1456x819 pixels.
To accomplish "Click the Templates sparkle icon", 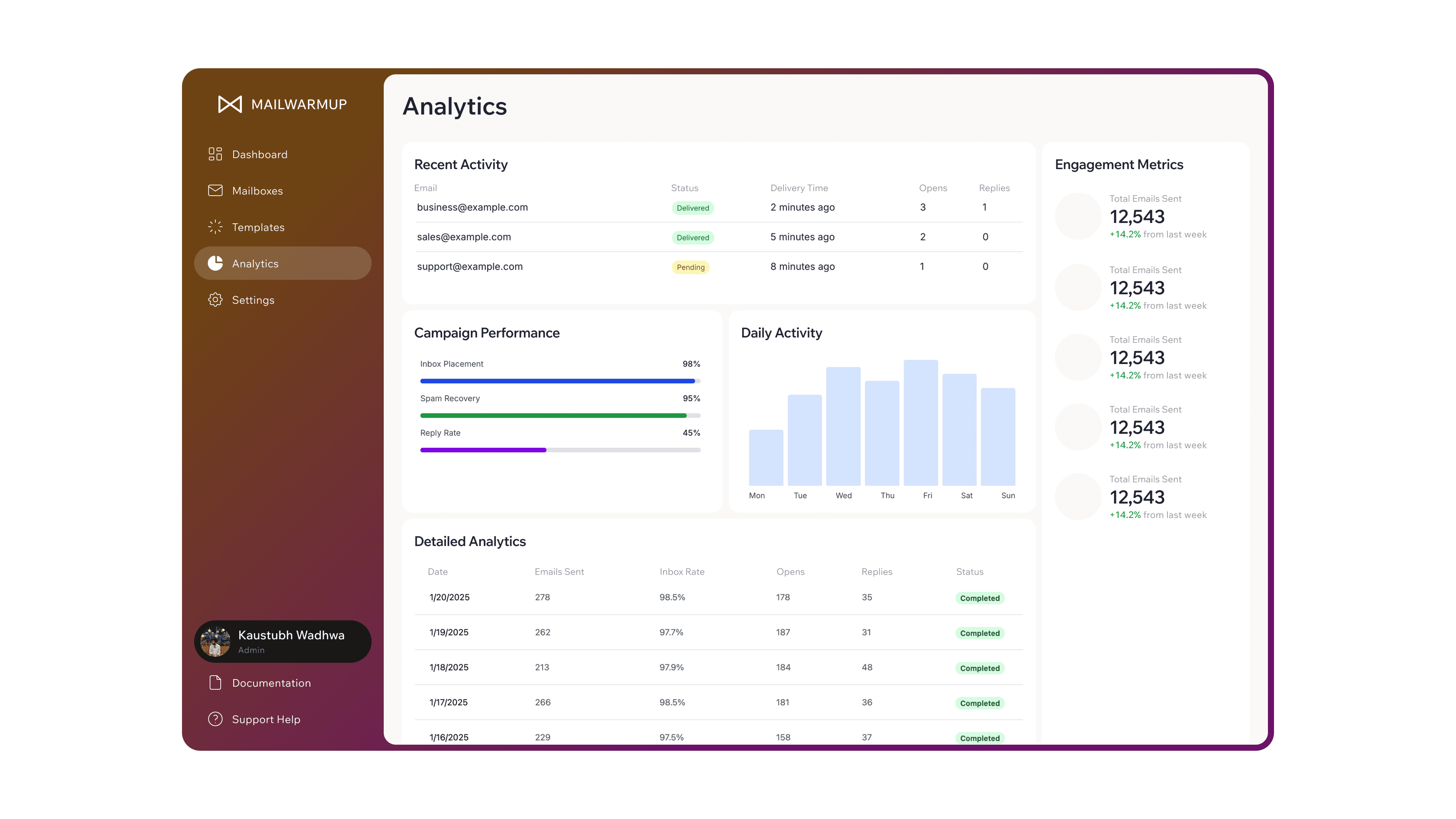I will [215, 227].
